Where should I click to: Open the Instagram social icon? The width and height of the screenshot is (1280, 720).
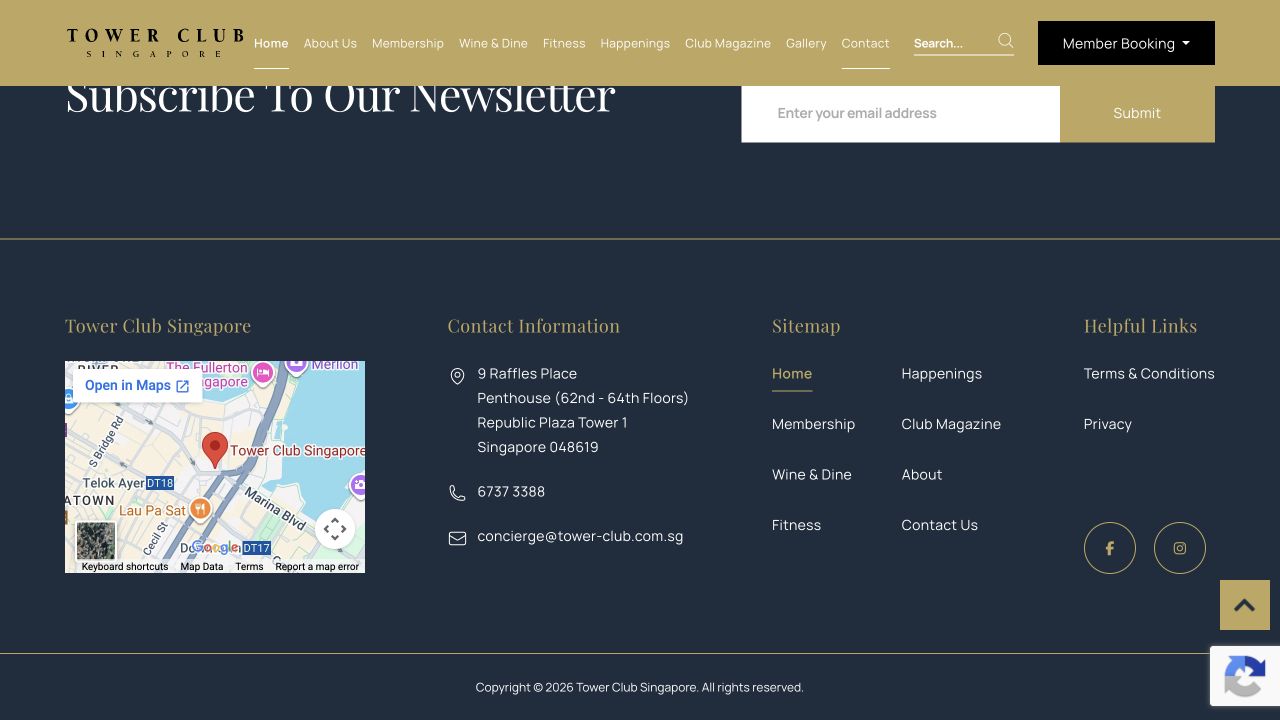pyautogui.click(x=1180, y=548)
